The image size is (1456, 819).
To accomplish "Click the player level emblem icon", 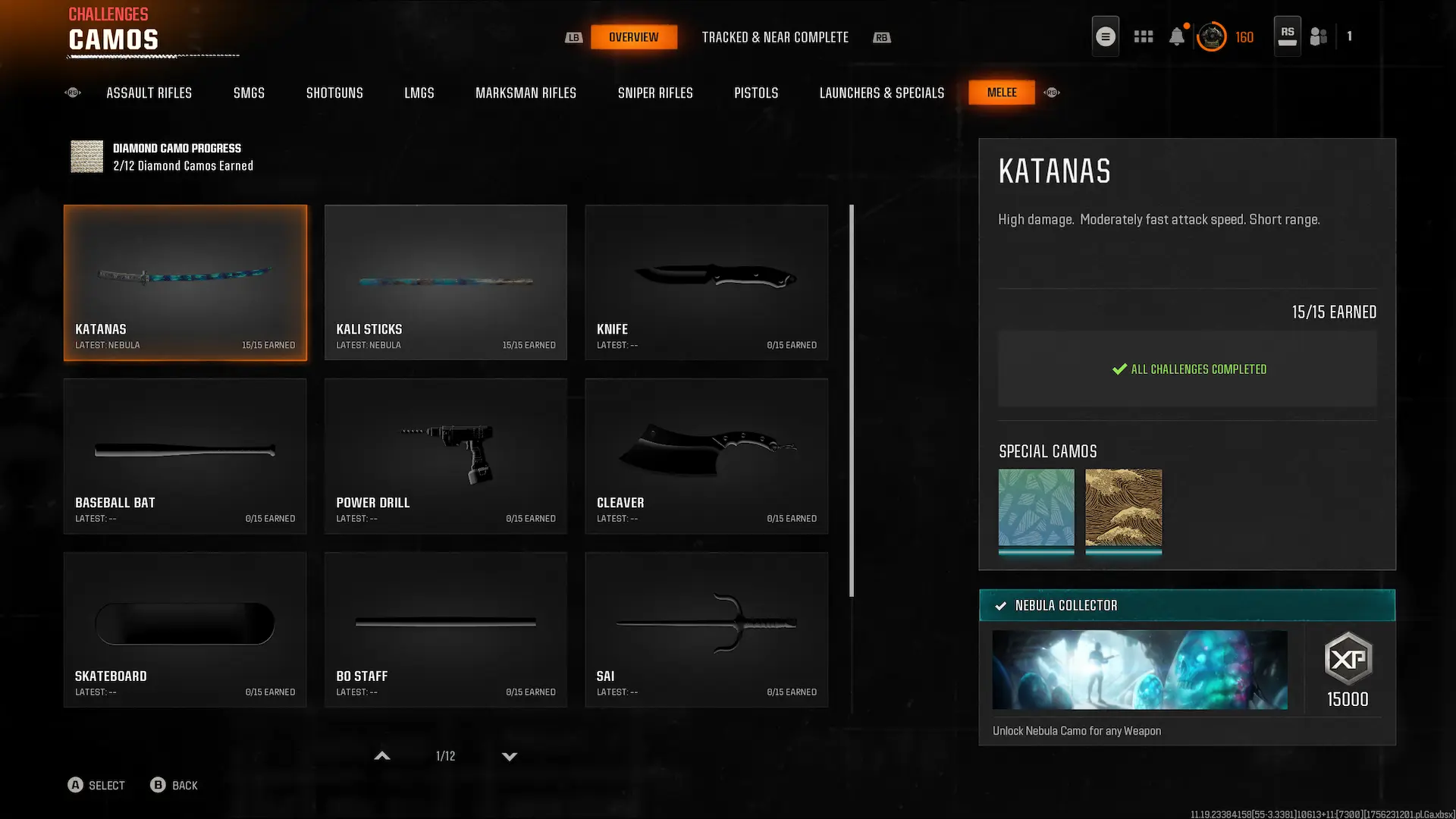I will pyautogui.click(x=1211, y=36).
